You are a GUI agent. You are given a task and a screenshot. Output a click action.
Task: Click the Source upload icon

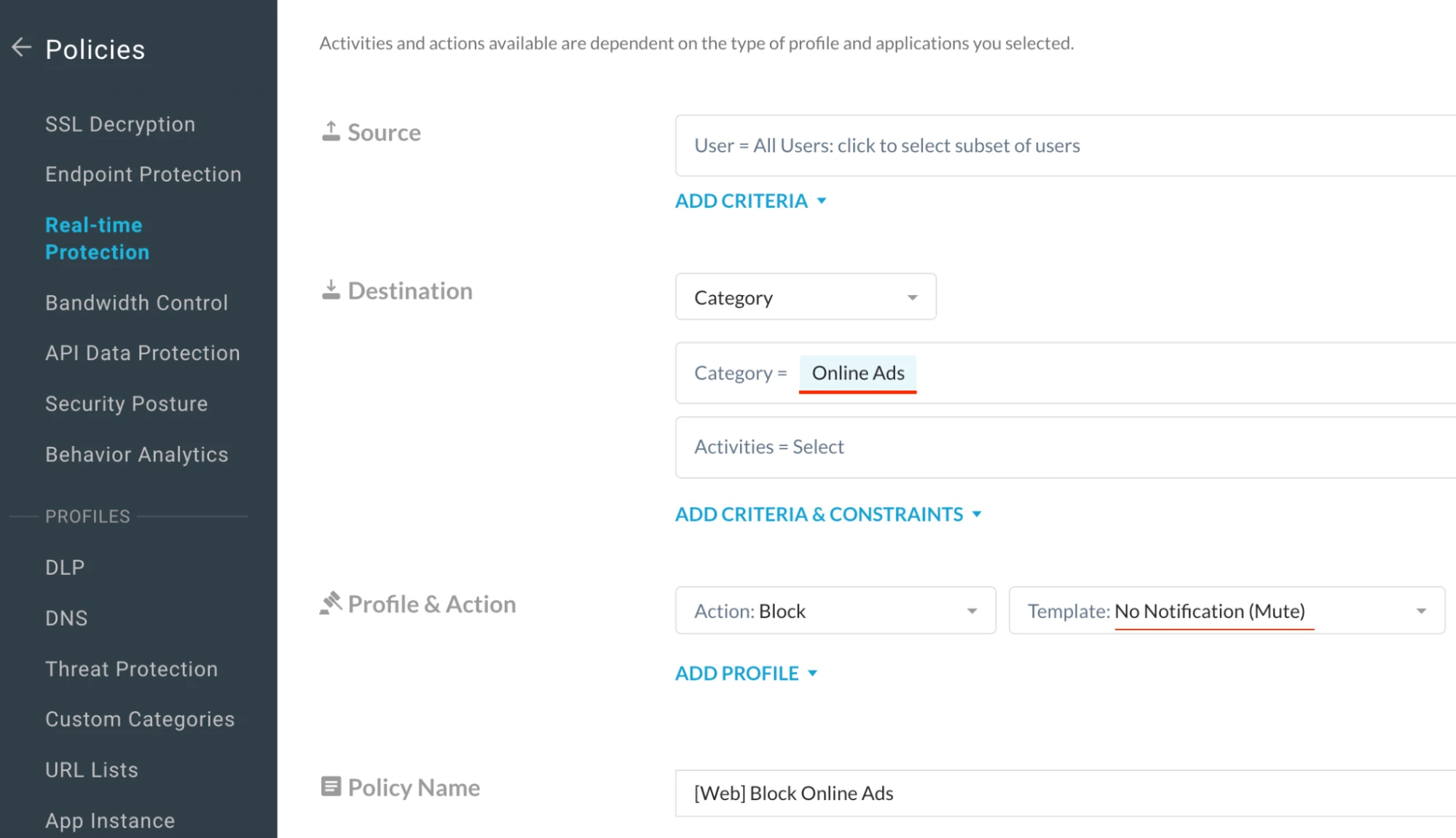pos(331,132)
